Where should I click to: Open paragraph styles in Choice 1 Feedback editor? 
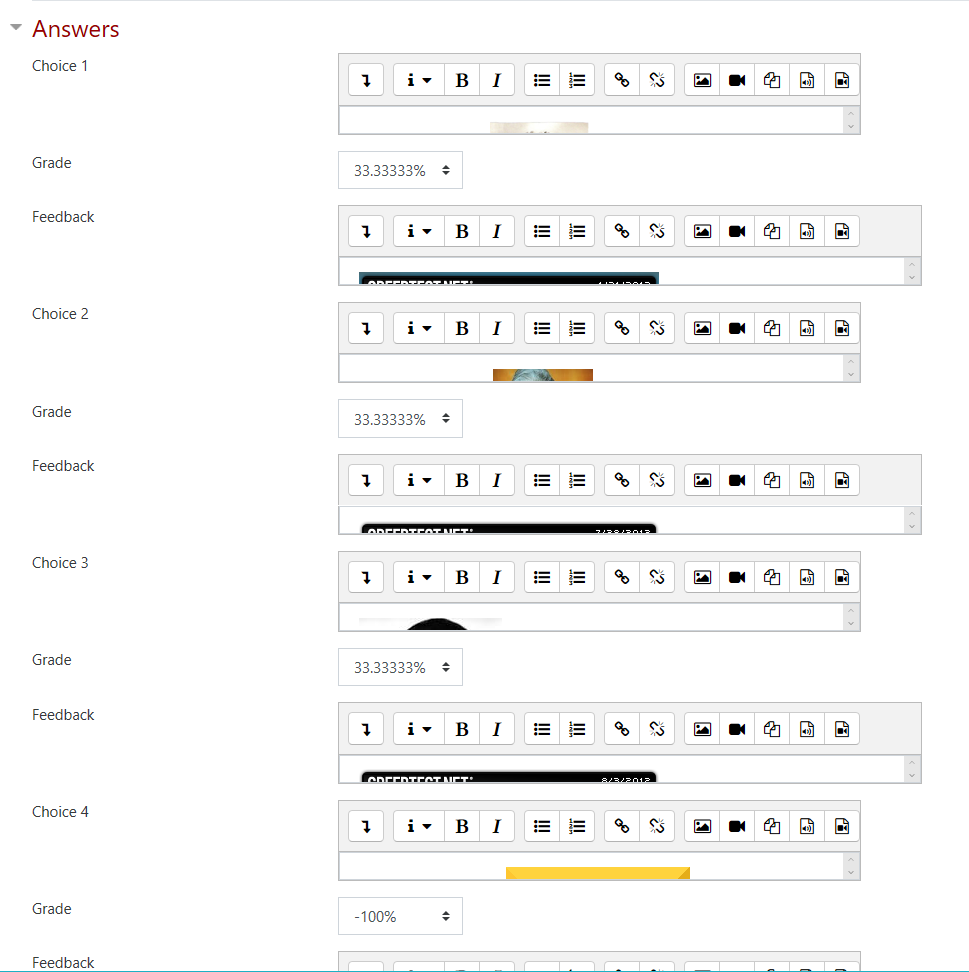(418, 231)
